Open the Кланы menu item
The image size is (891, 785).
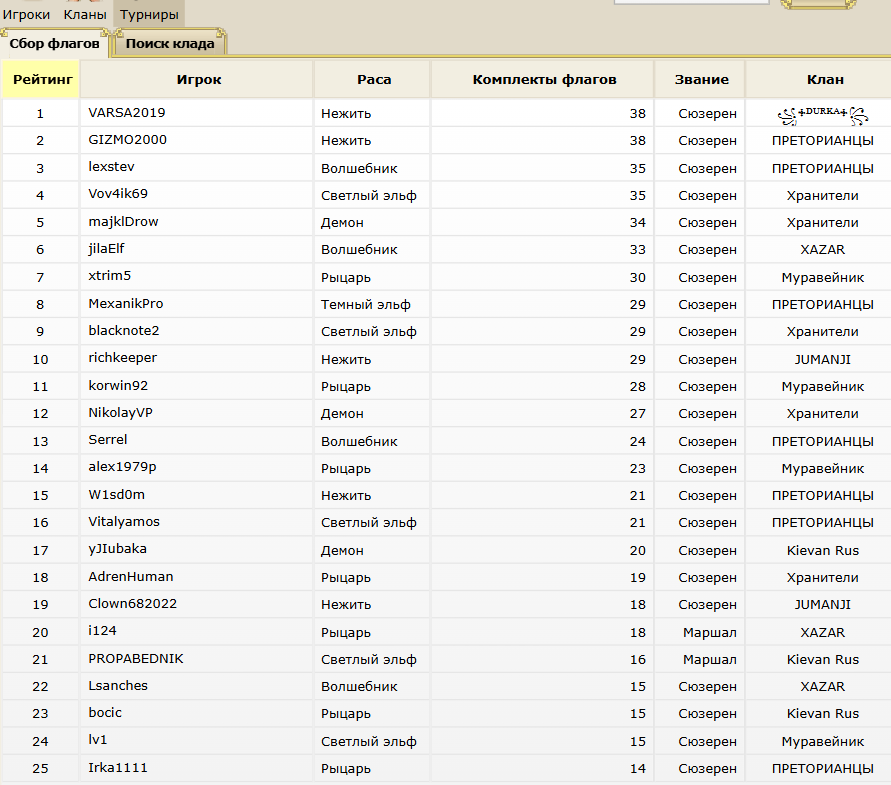point(85,15)
